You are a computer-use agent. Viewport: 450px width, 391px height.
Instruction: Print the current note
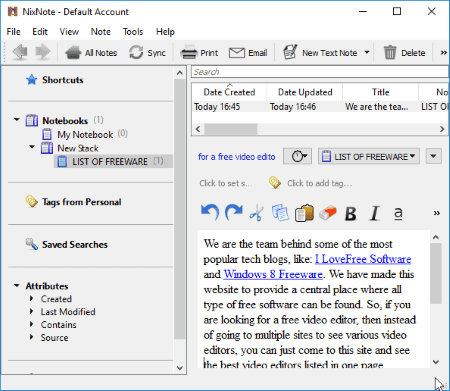tap(199, 53)
